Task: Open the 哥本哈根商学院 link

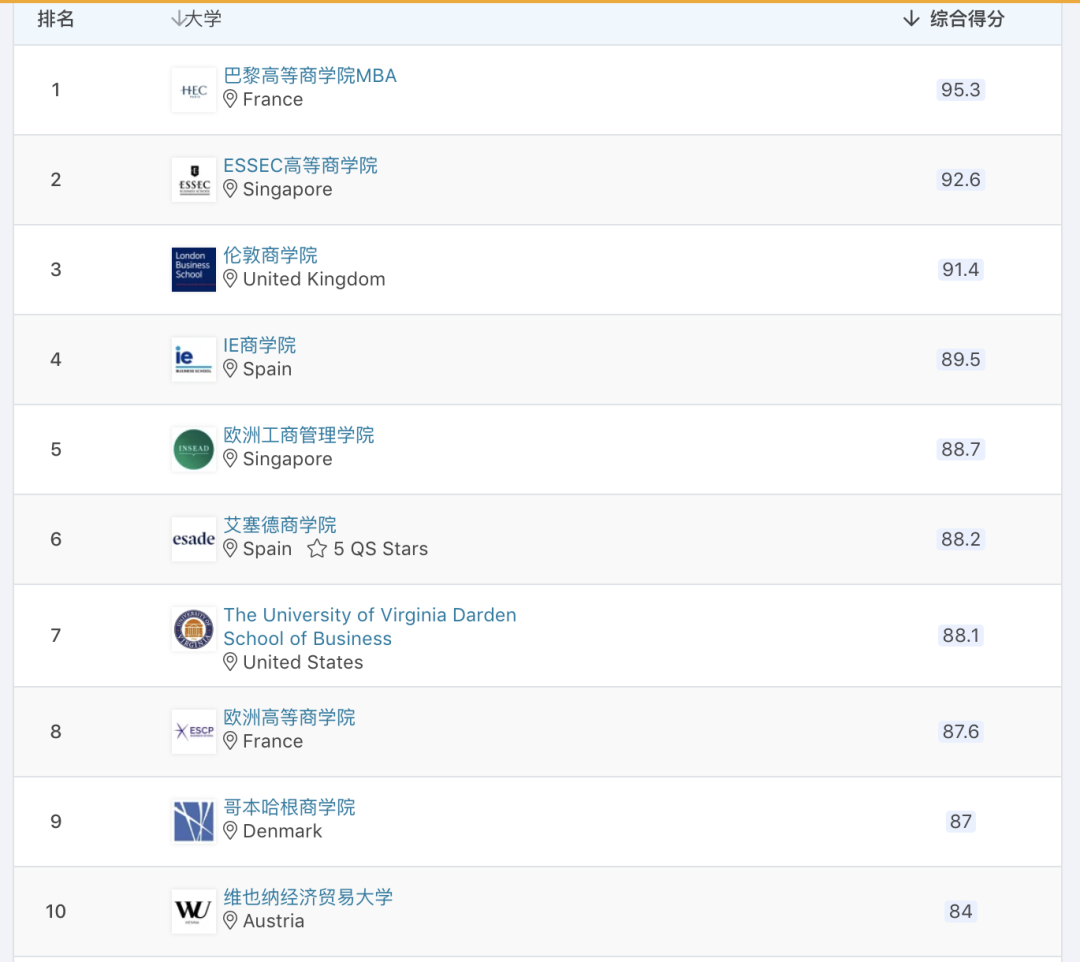Action: [x=289, y=808]
